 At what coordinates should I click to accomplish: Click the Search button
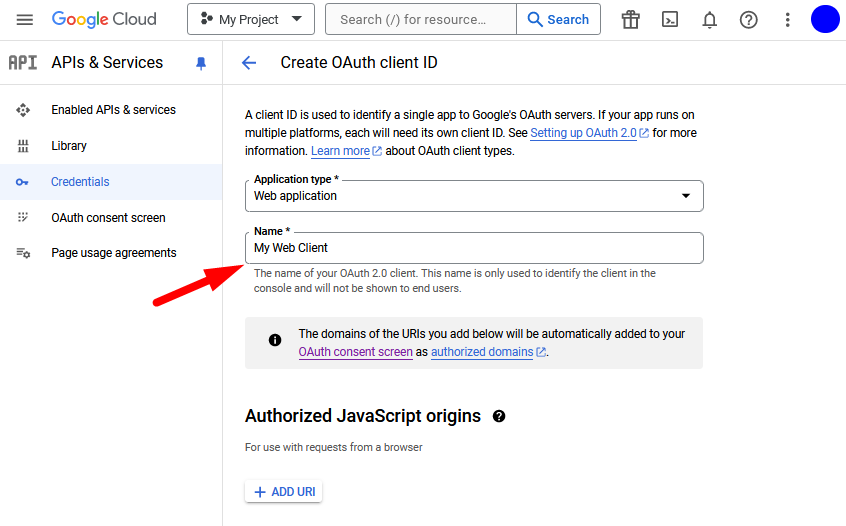click(558, 19)
